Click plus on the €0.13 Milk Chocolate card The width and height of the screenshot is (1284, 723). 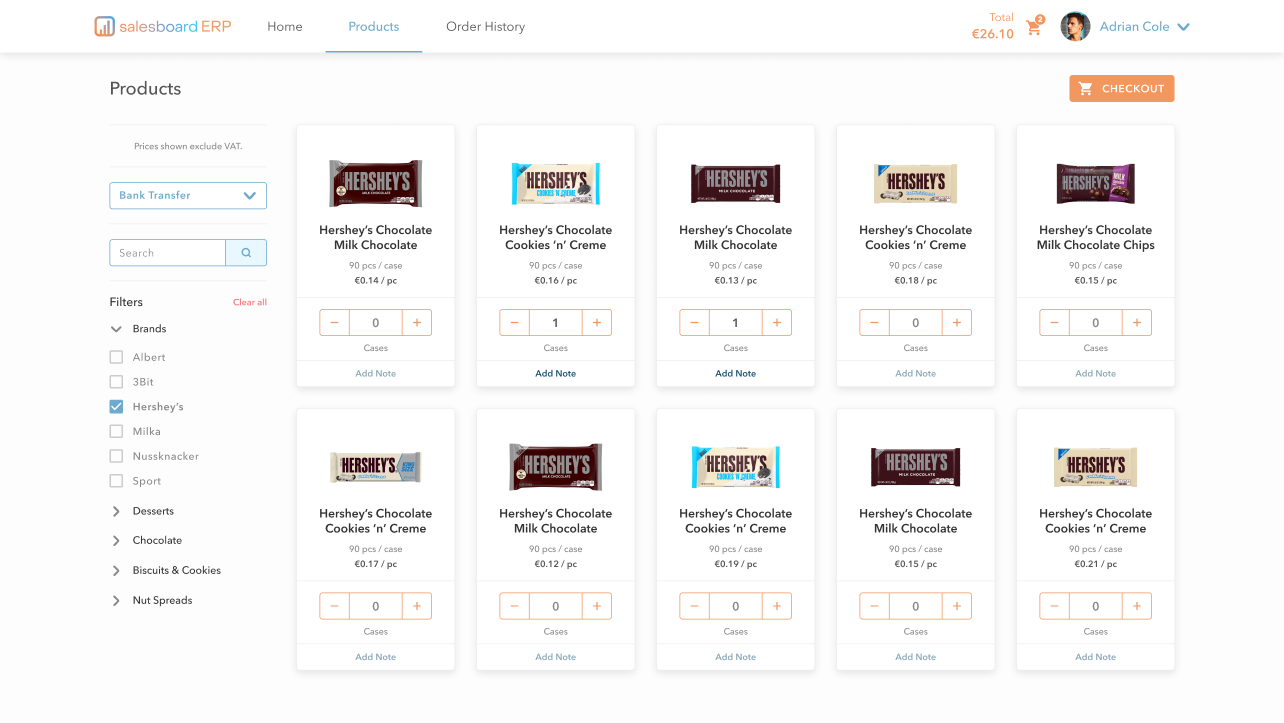click(777, 323)
